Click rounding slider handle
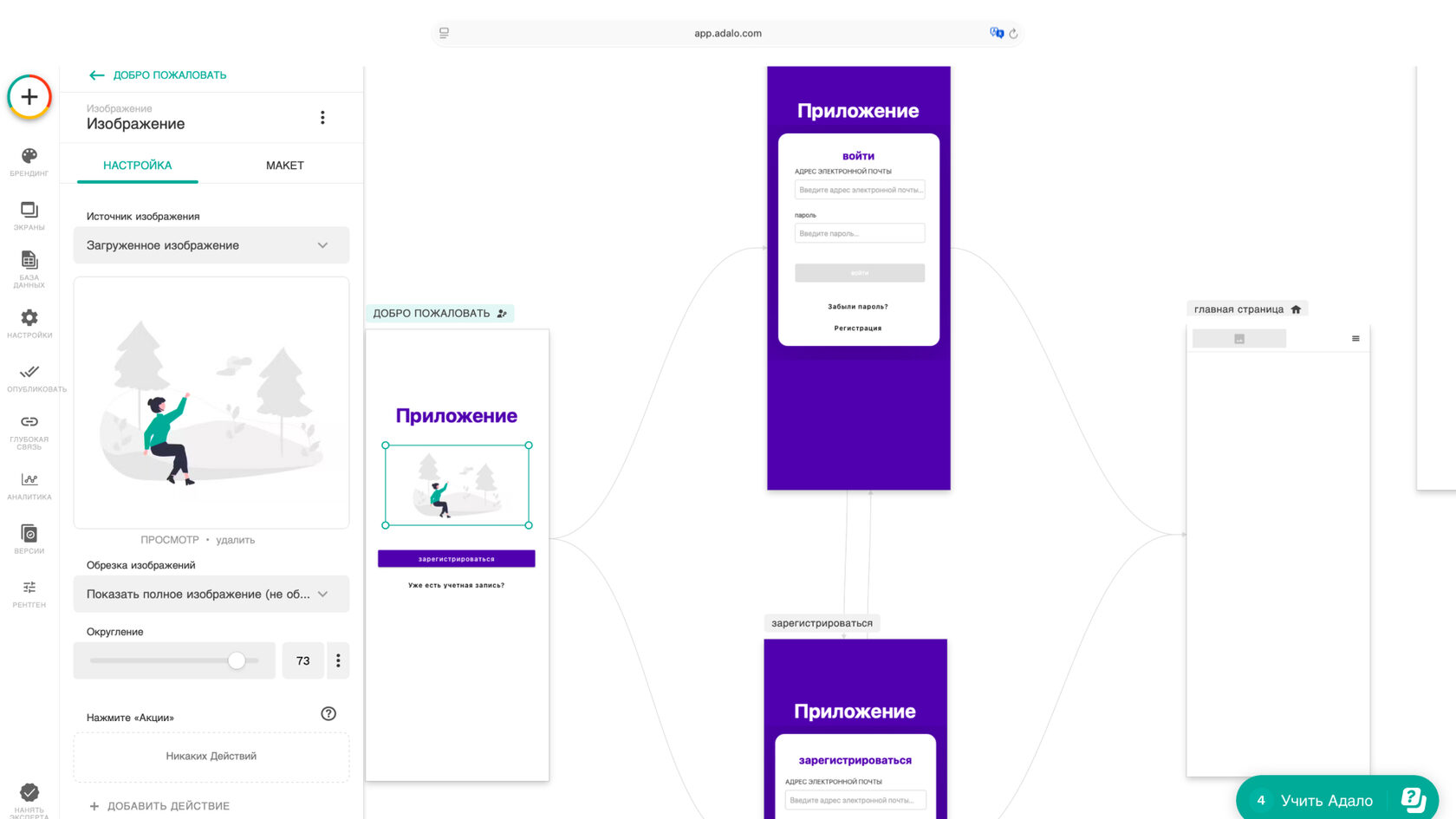The image size is (1456, 819). coord(237,660)
